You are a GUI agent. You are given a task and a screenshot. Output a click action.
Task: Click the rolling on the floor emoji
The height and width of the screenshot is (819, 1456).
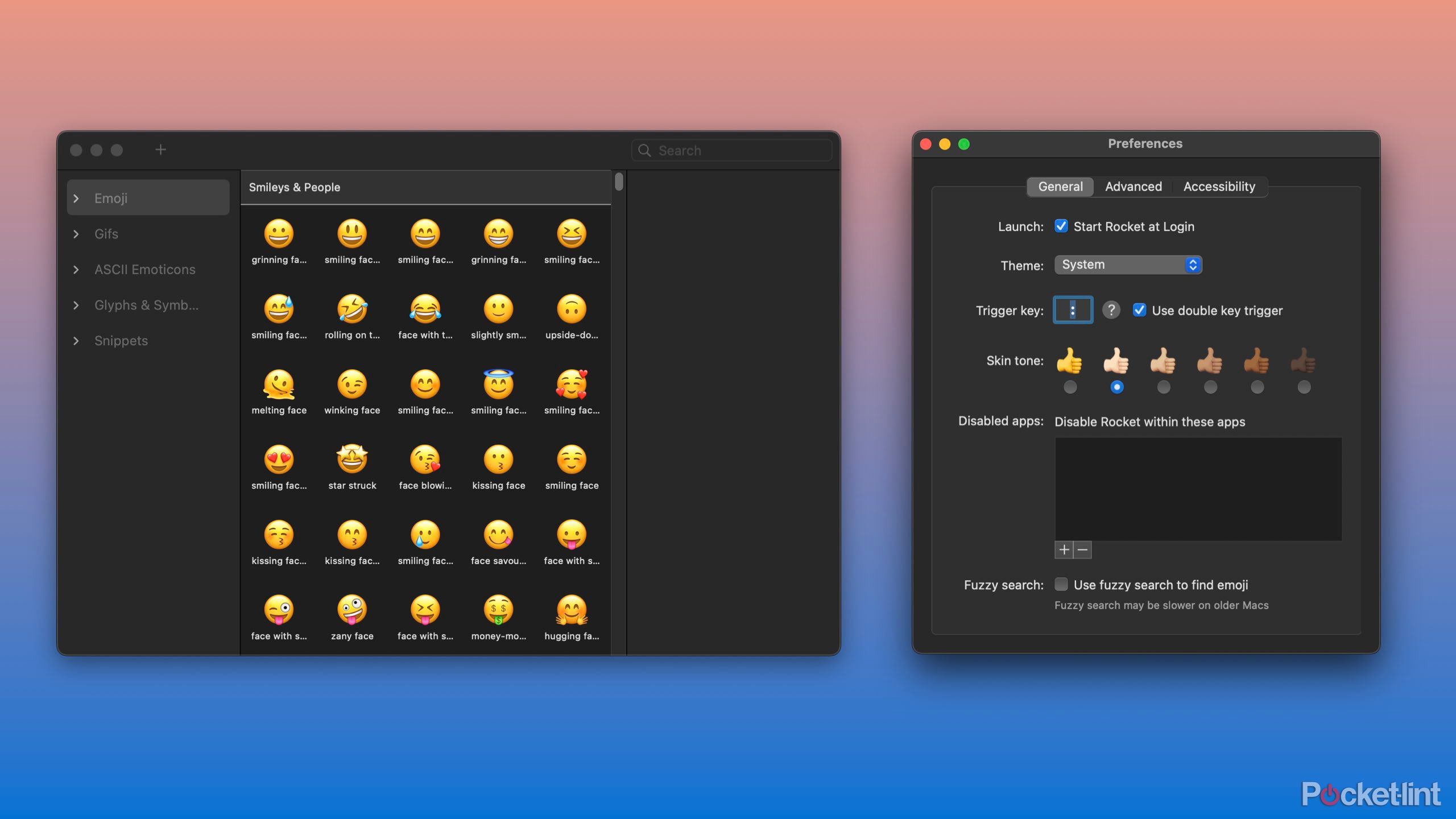click(x=352, y=309)
